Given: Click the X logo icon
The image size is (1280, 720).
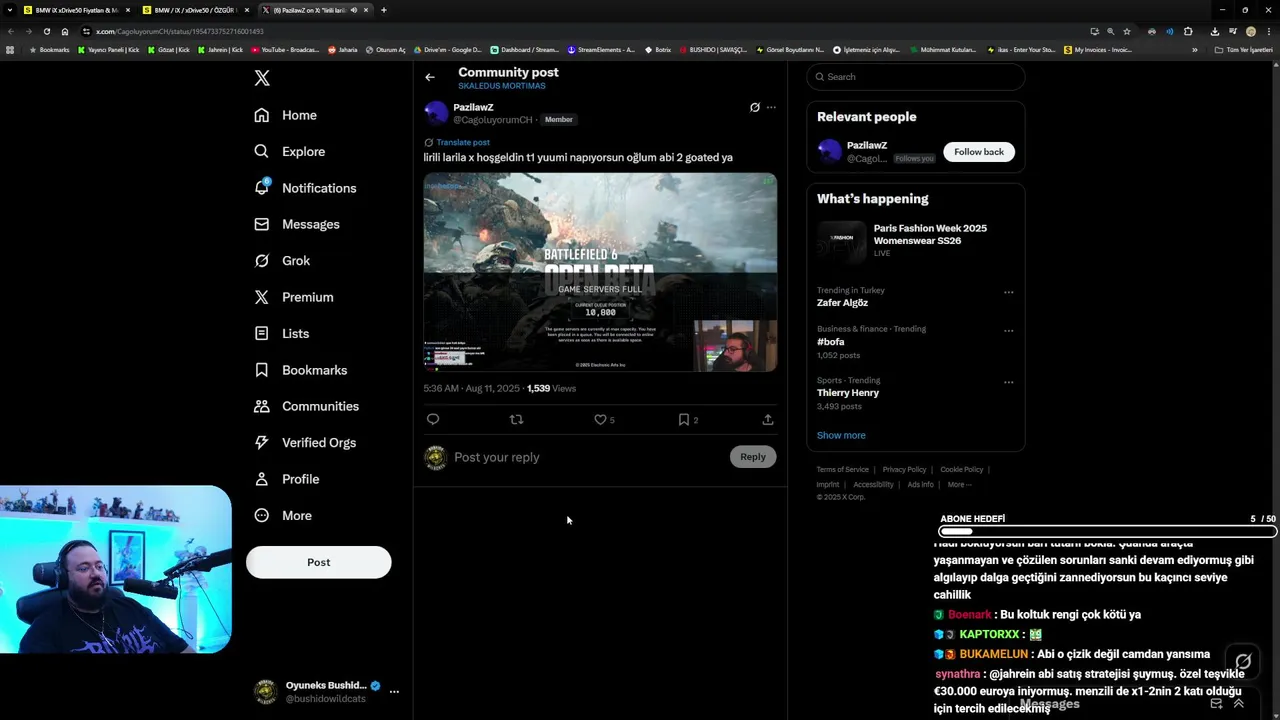Looking at the screenshot, I should point(262,78).
